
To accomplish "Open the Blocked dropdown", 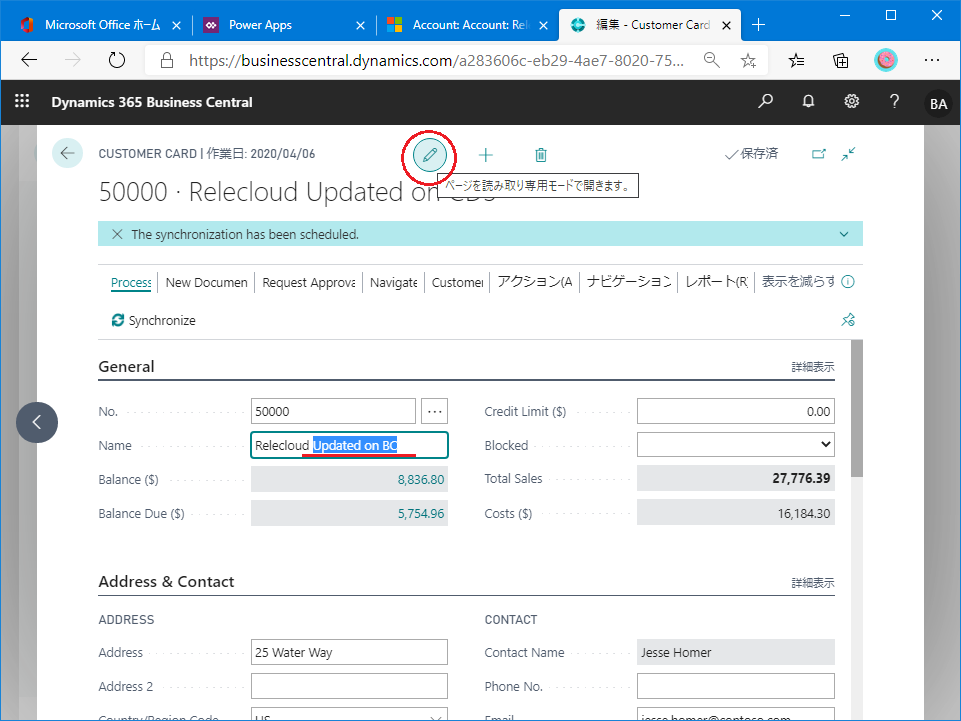I will (735, 444).
